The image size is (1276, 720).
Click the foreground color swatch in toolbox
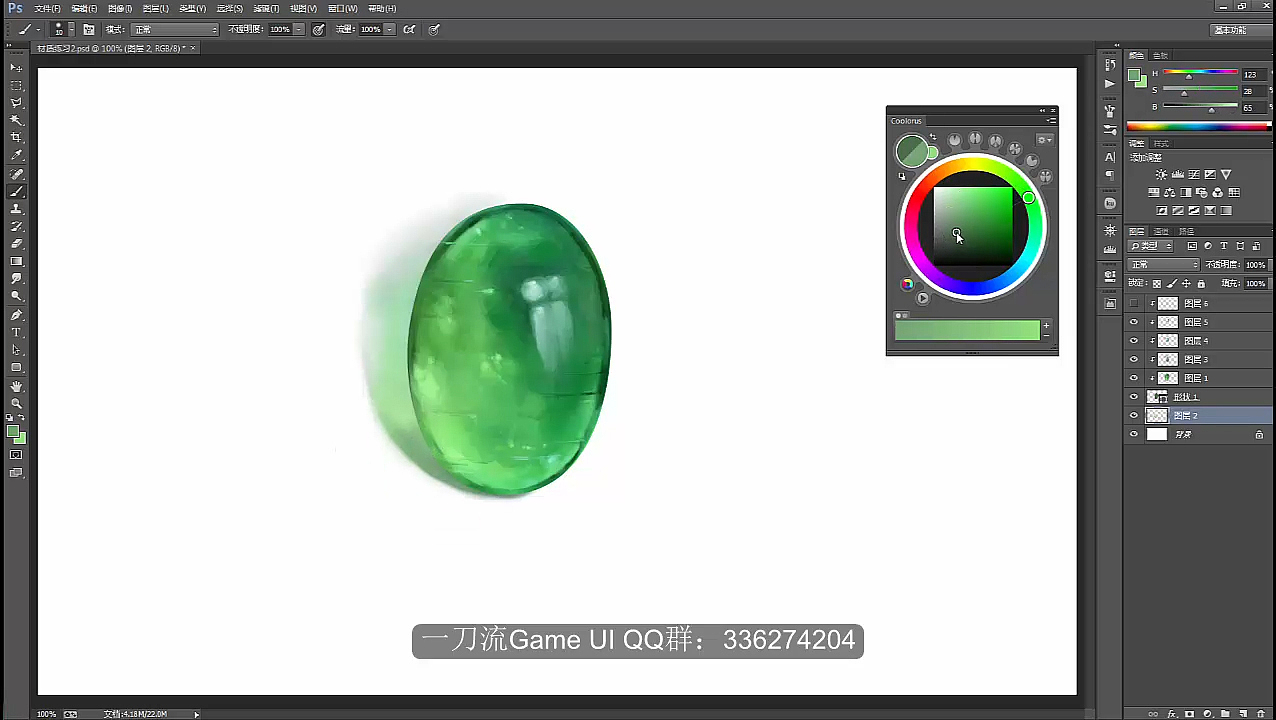tap(13, 432)
